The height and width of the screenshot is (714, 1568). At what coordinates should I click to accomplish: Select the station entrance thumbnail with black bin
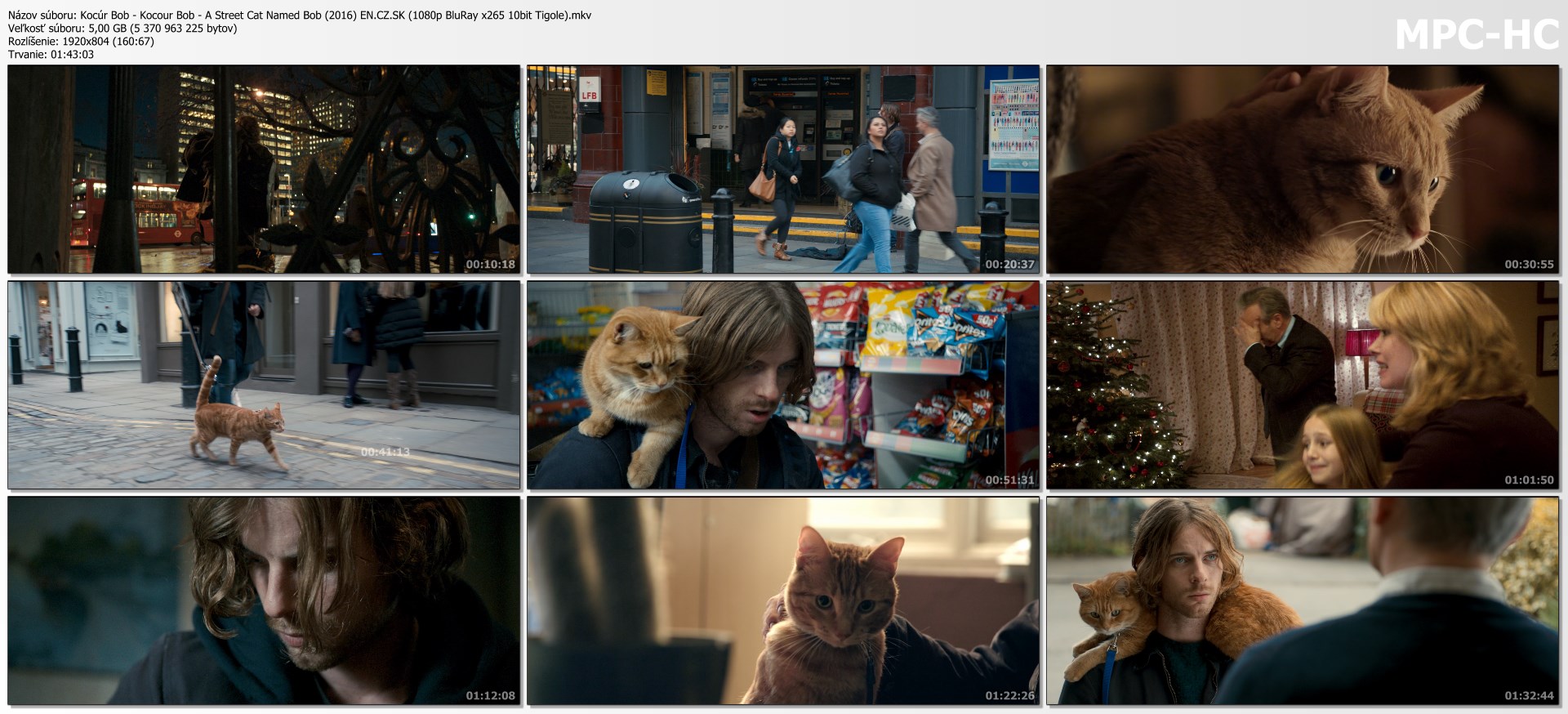(x=782, y=169)
